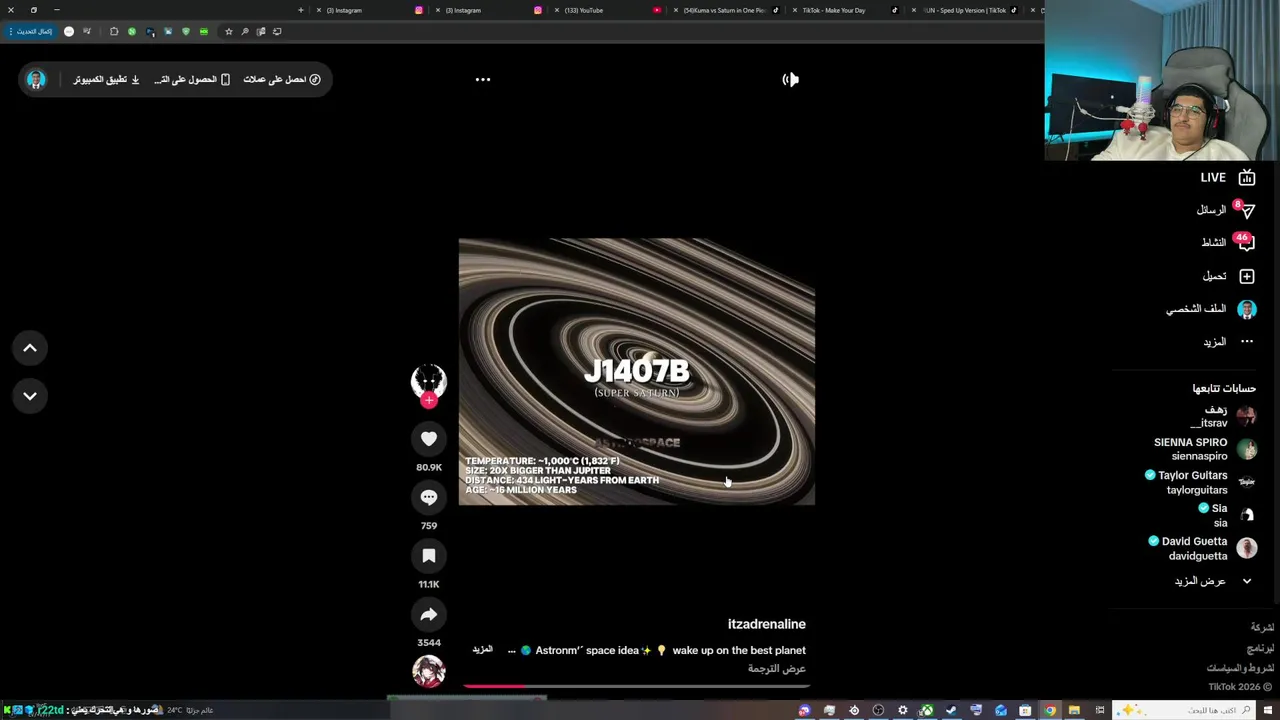1280x720 pixels.
Task: Switch to Kuma vs Saturn TikTok tab
Action: (x=726, y=10)
